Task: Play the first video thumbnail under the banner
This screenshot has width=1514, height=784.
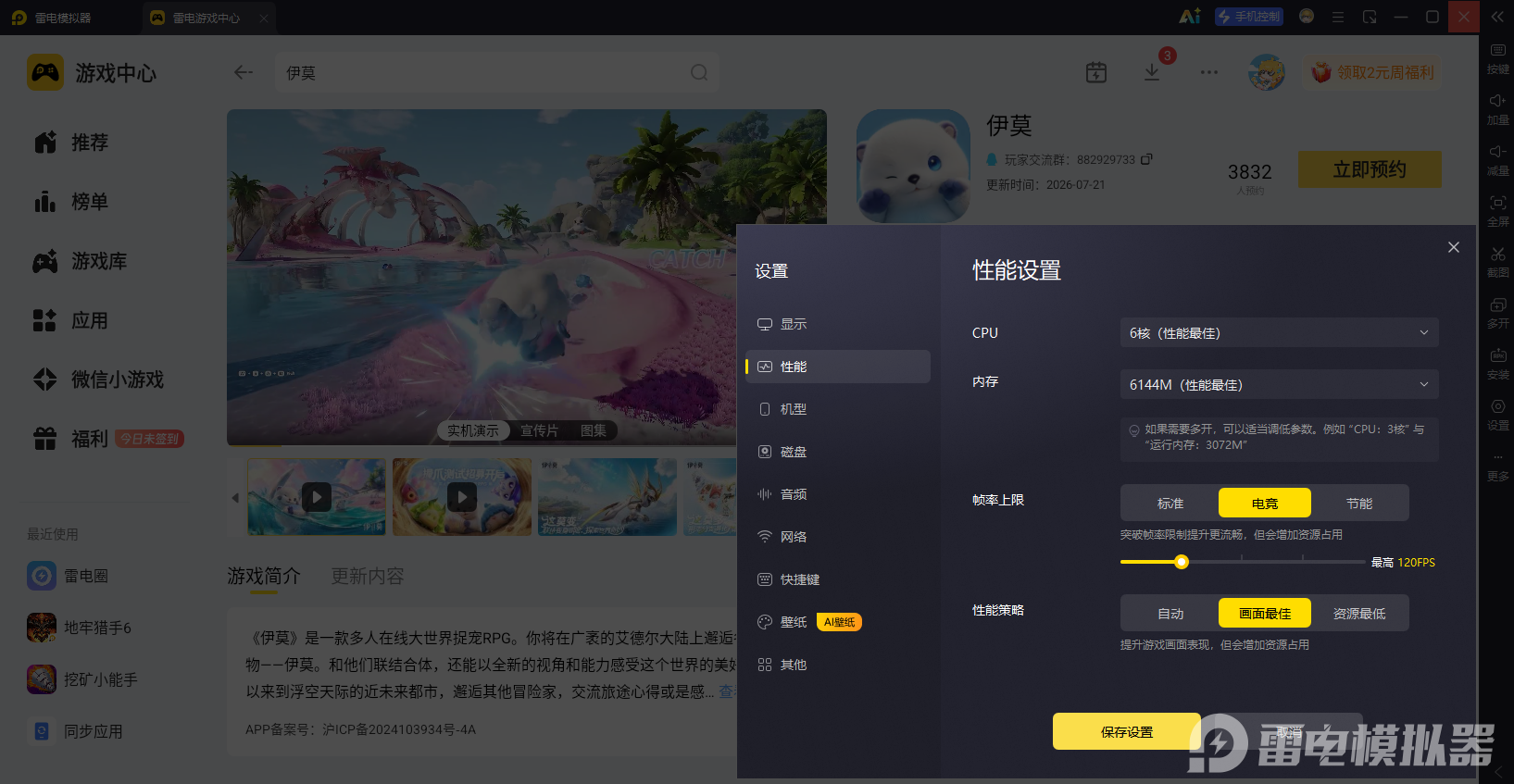Action: [x=317, y=497]
